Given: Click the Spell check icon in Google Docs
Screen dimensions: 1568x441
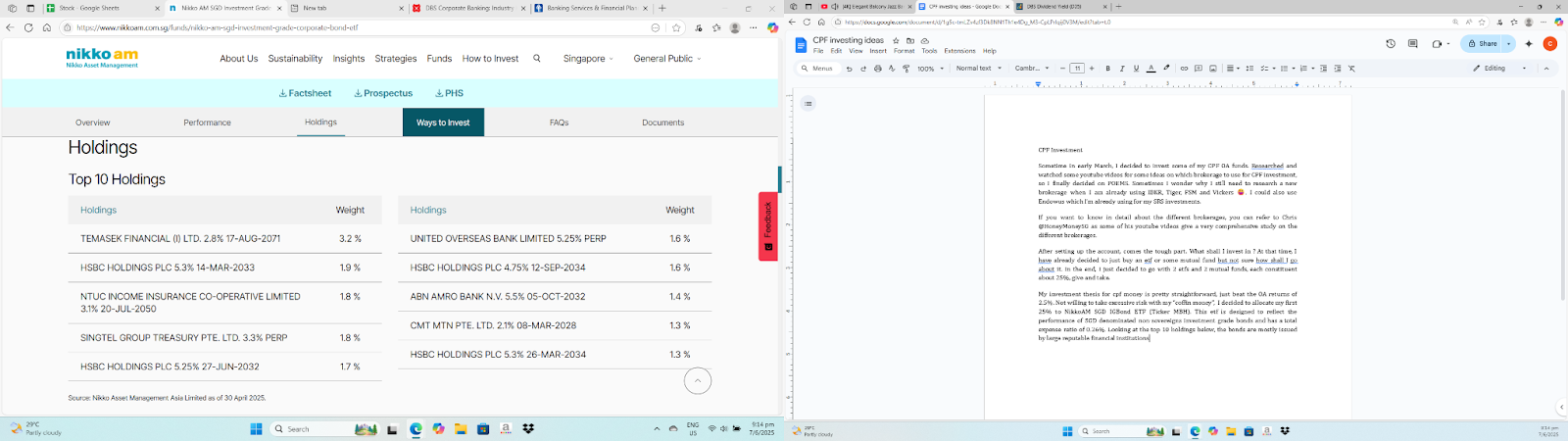Looking at the screenshot, I should (892, 69).
